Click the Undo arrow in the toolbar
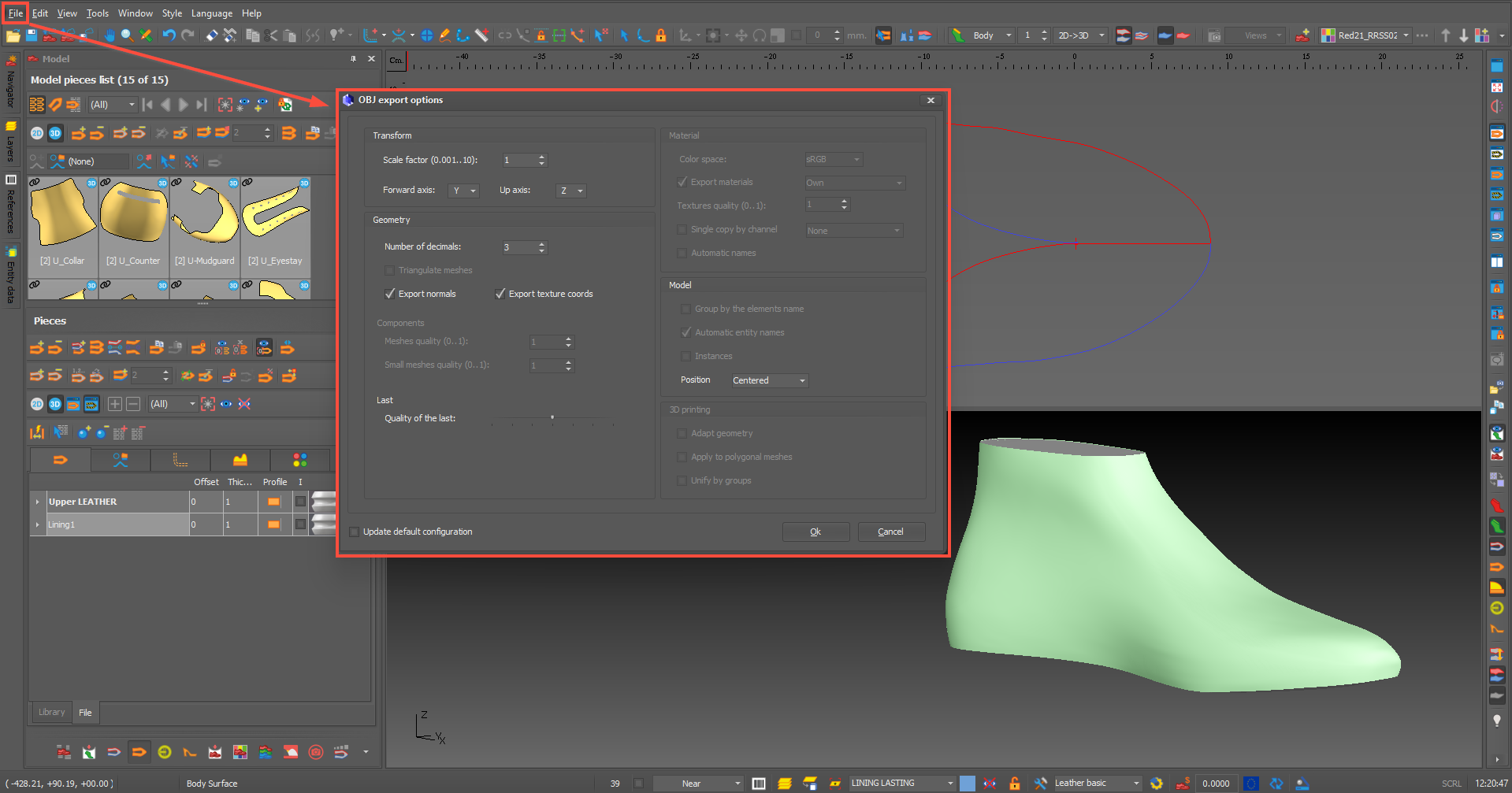This screenshot has width=1512, height=793. coord(169,35)
